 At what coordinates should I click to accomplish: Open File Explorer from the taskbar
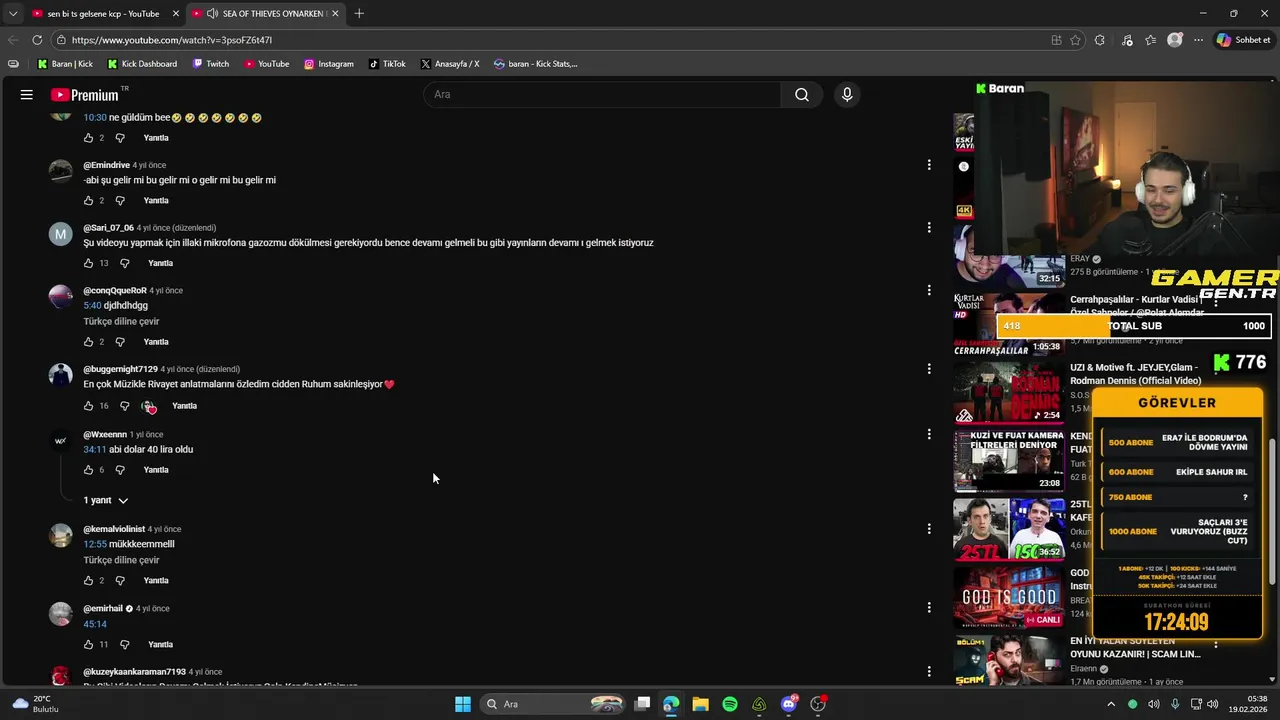point(701,704)
